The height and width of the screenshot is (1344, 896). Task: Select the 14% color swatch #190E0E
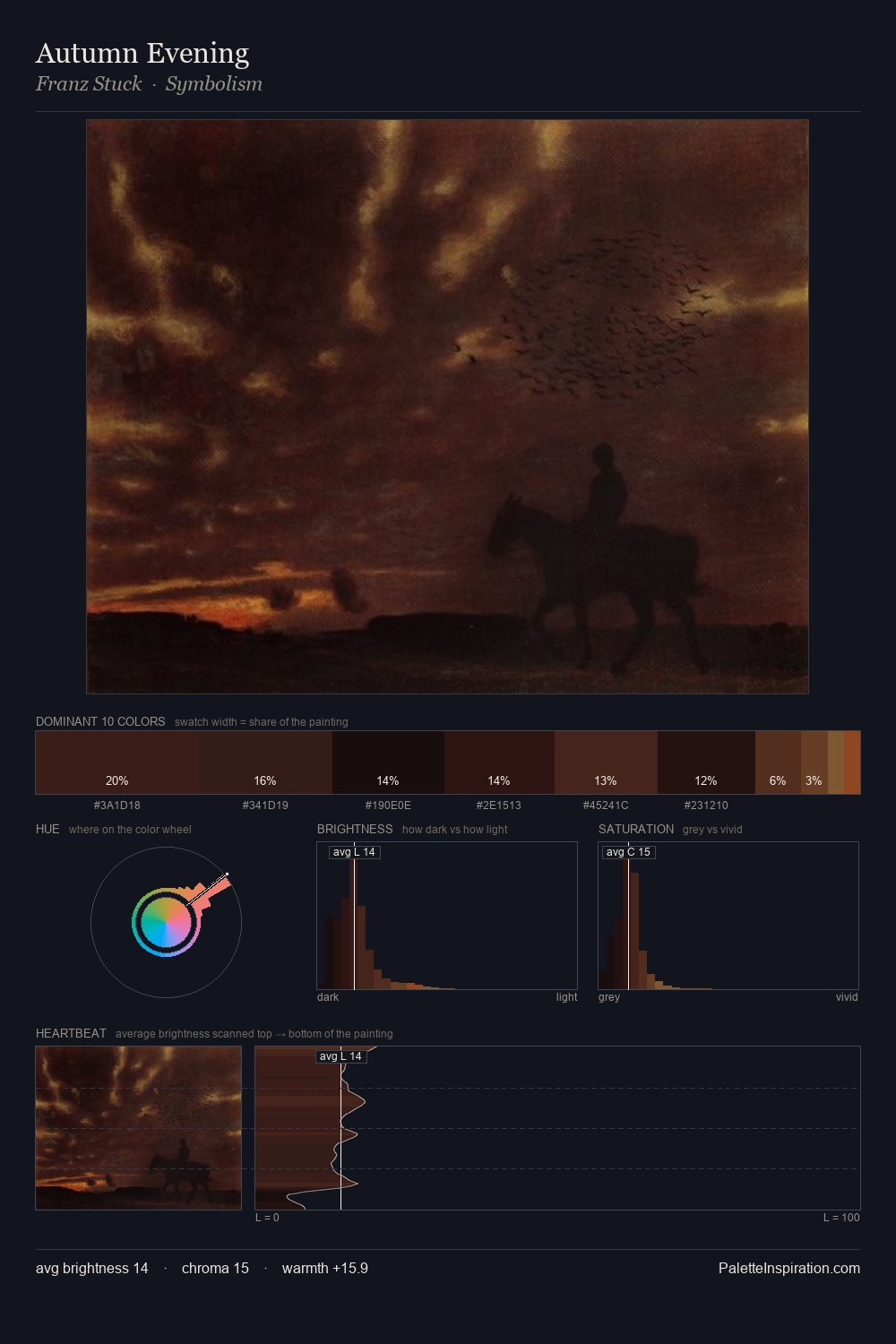click(x=388, y=762)
